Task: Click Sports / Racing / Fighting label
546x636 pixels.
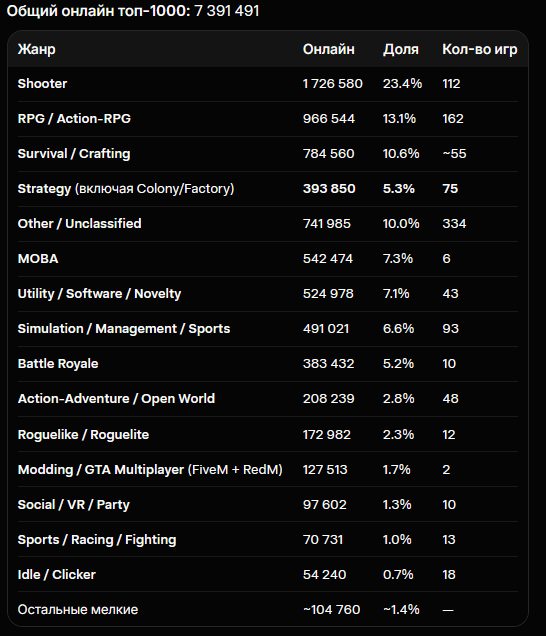Action: (x=97, y=539)
